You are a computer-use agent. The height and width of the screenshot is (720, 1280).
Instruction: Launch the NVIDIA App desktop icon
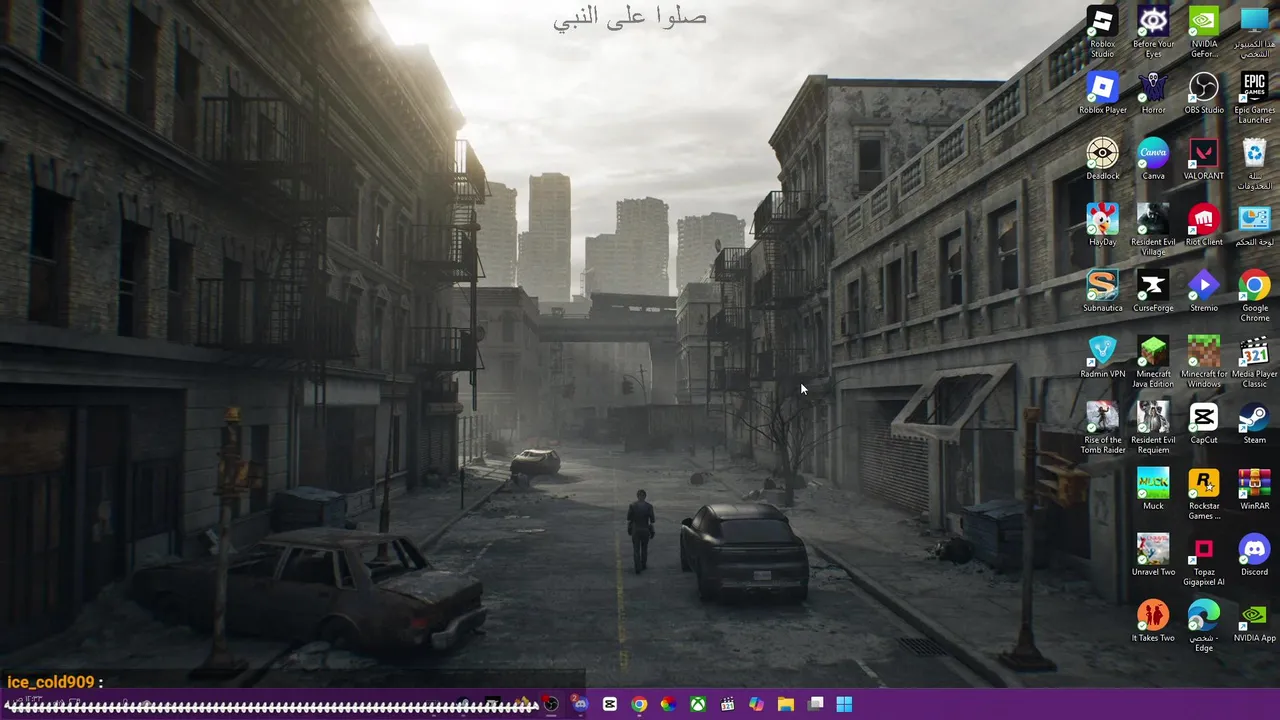point(1254,621)
